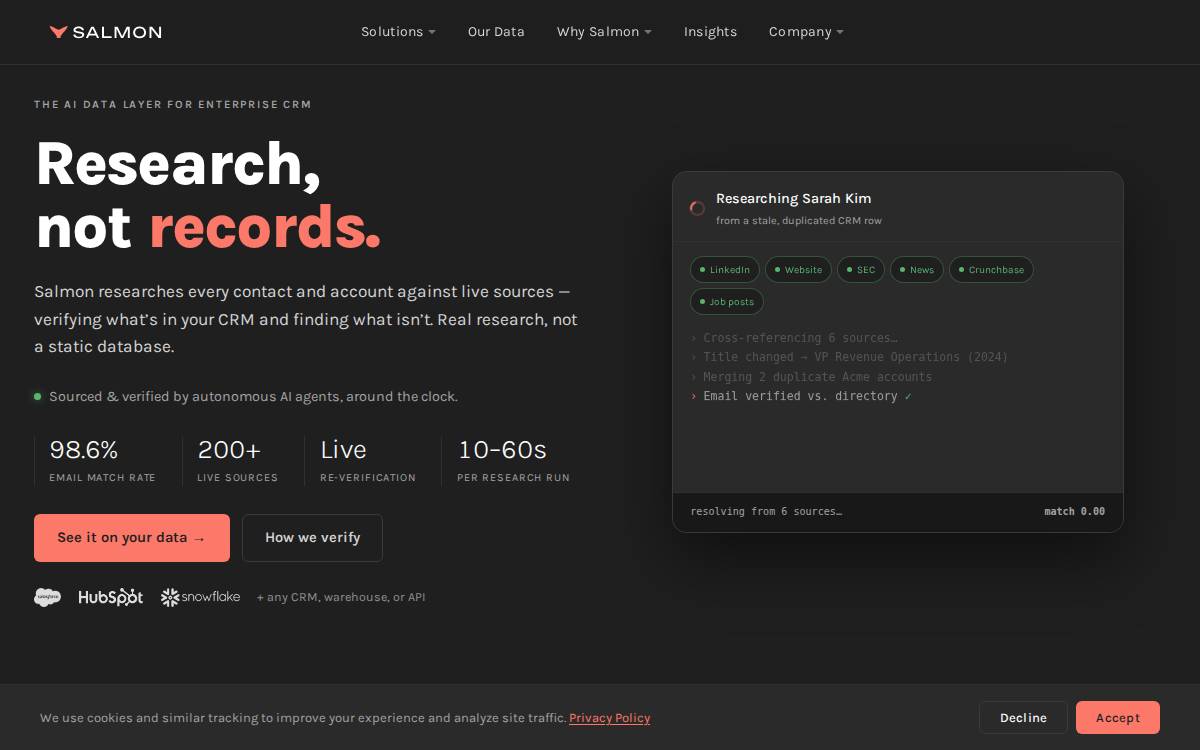The image size is (1200, 750).
Task: Click the 10-60s per research run stat
Action: coord(513,461)
